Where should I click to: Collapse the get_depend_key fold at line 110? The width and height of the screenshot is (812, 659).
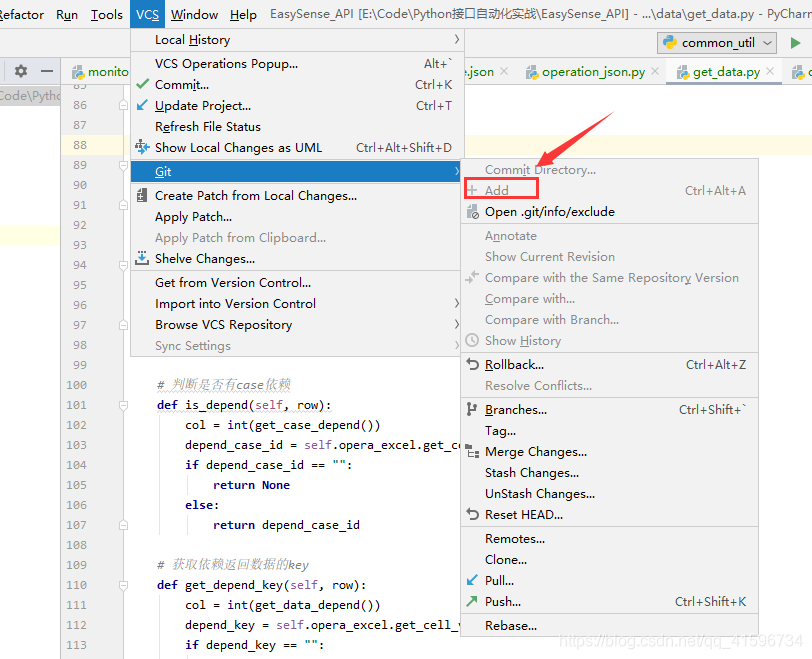(x=123, y=585)
